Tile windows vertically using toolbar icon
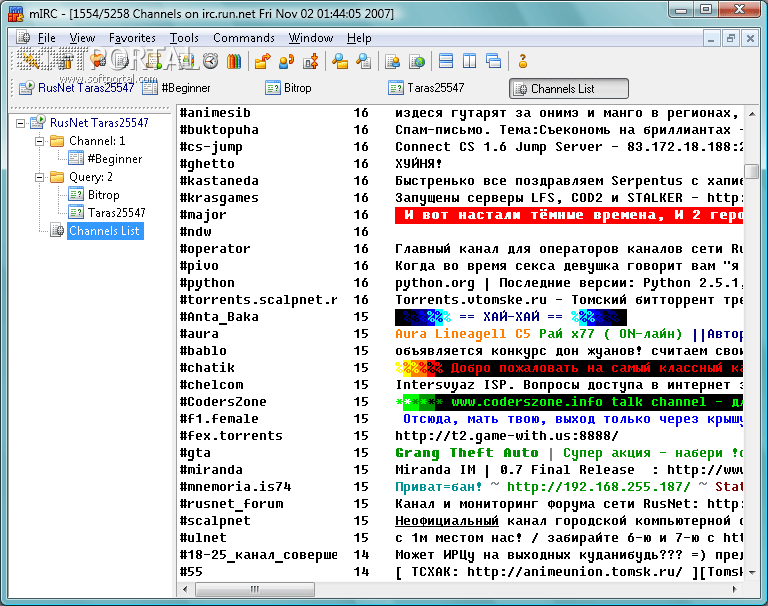 (x=469, y=62)
